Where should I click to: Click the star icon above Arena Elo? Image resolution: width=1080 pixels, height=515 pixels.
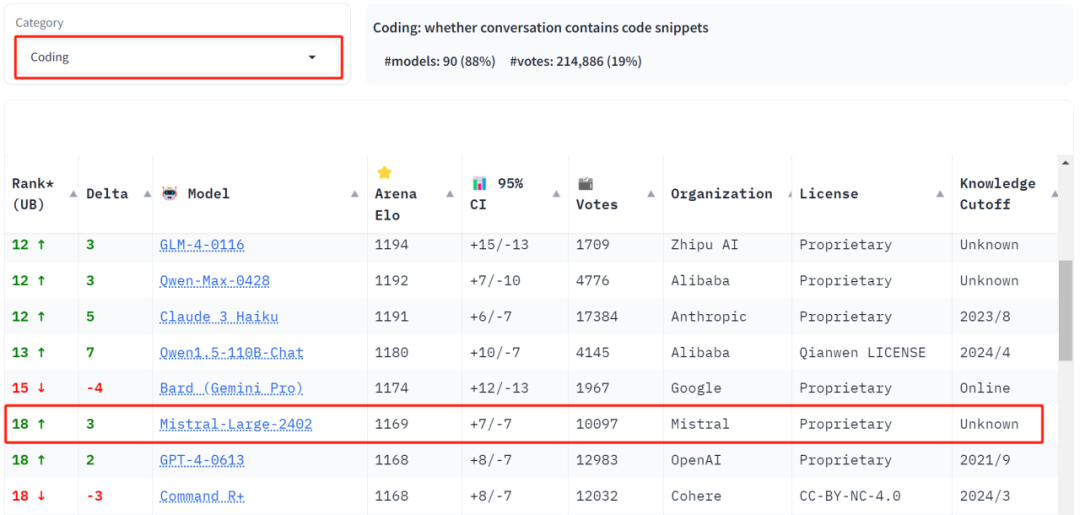(x=385, y=173)
